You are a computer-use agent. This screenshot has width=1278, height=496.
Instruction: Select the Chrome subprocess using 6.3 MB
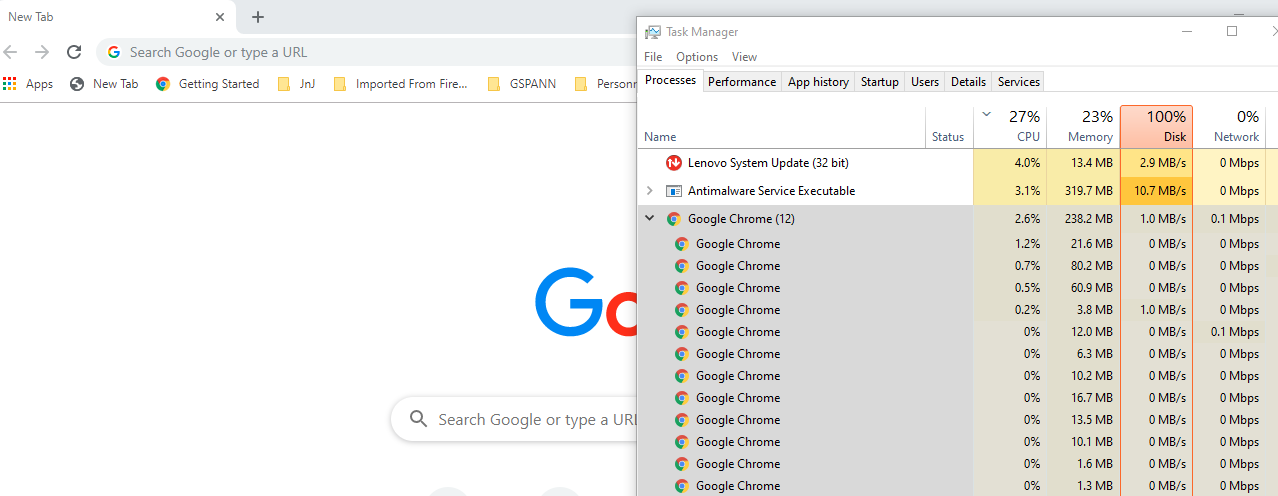point(957,354)
